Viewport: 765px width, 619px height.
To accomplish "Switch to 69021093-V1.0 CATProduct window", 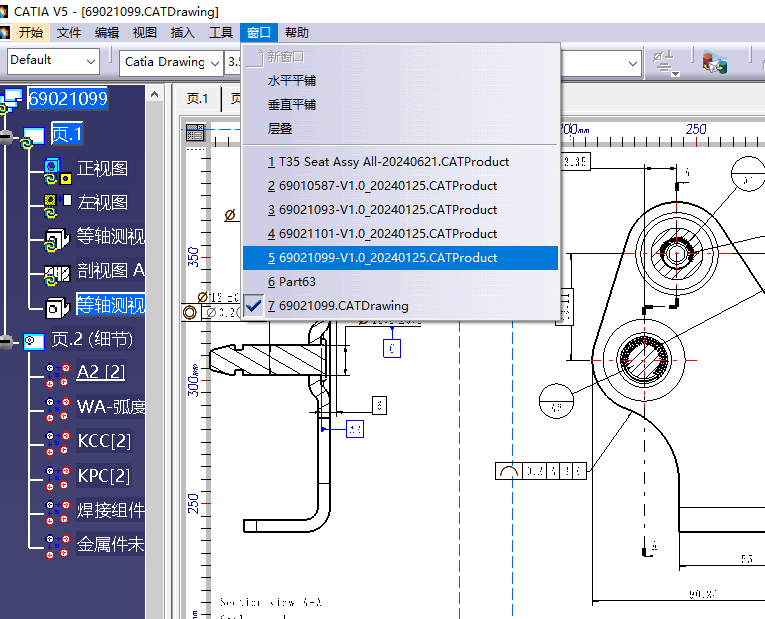I will (x=400, y=210).
